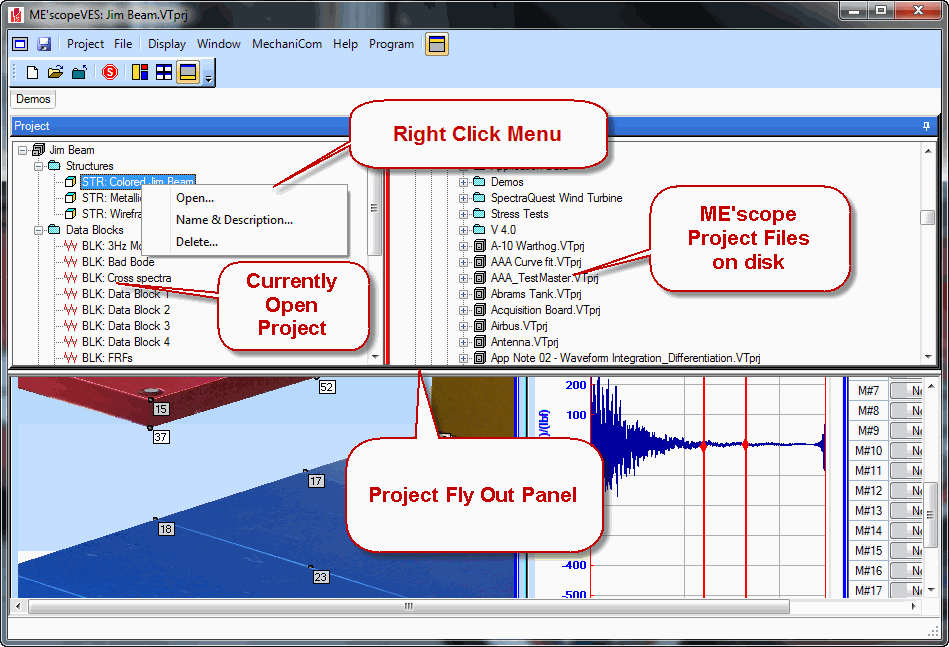Viewport: 949px width, 647px height.
Task: Expand the SpectraQuest Wind Turbine folder
Action: 464,198
